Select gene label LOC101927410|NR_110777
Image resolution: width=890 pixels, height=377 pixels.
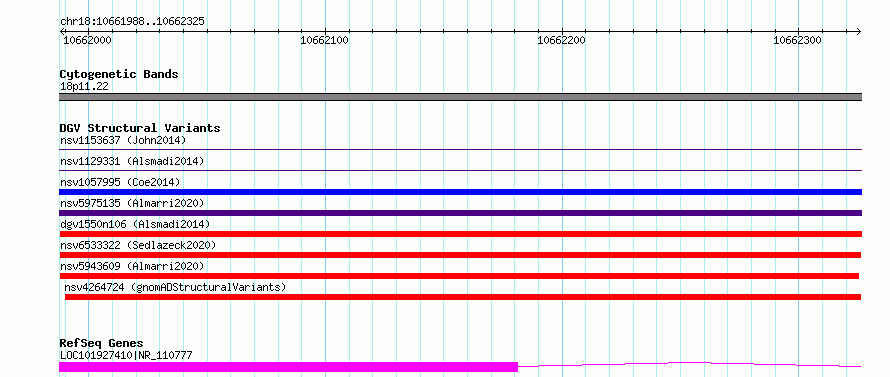[x=126, y=356]
